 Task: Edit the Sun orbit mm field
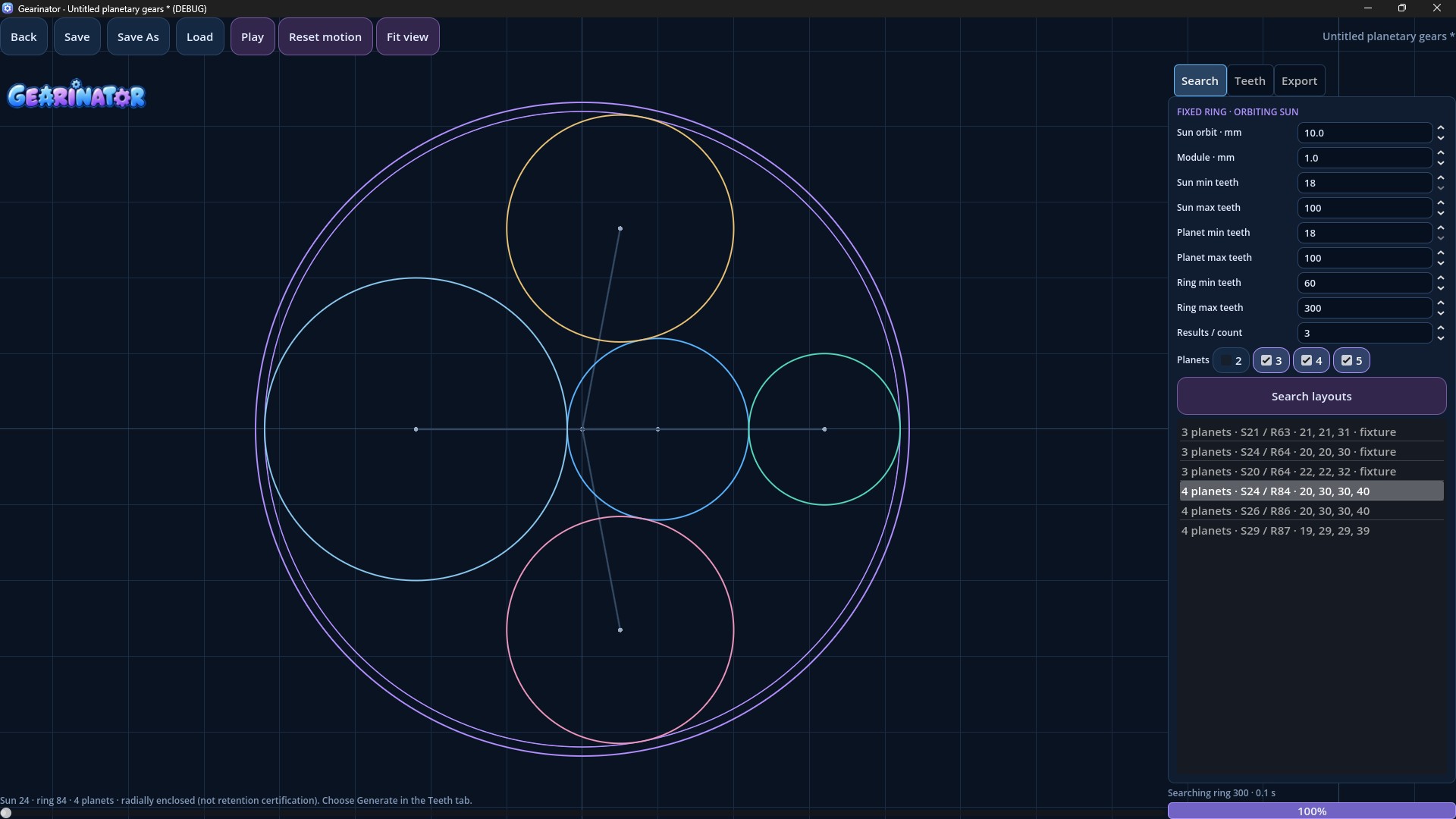(1364, 133)
